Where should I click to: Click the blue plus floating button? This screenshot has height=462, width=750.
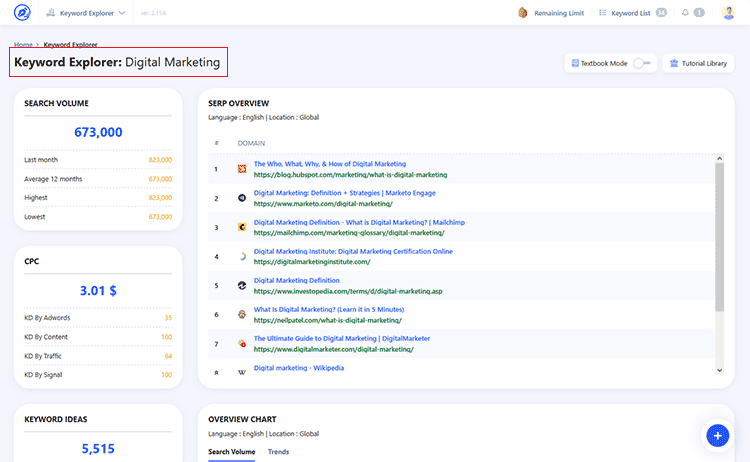717,436
